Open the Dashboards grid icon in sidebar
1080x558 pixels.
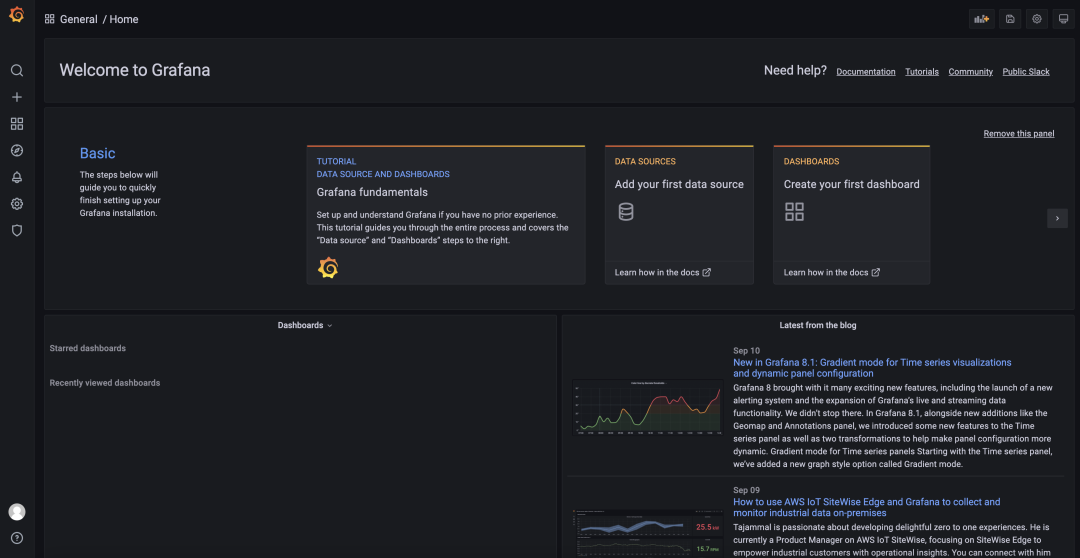point(16,124)
